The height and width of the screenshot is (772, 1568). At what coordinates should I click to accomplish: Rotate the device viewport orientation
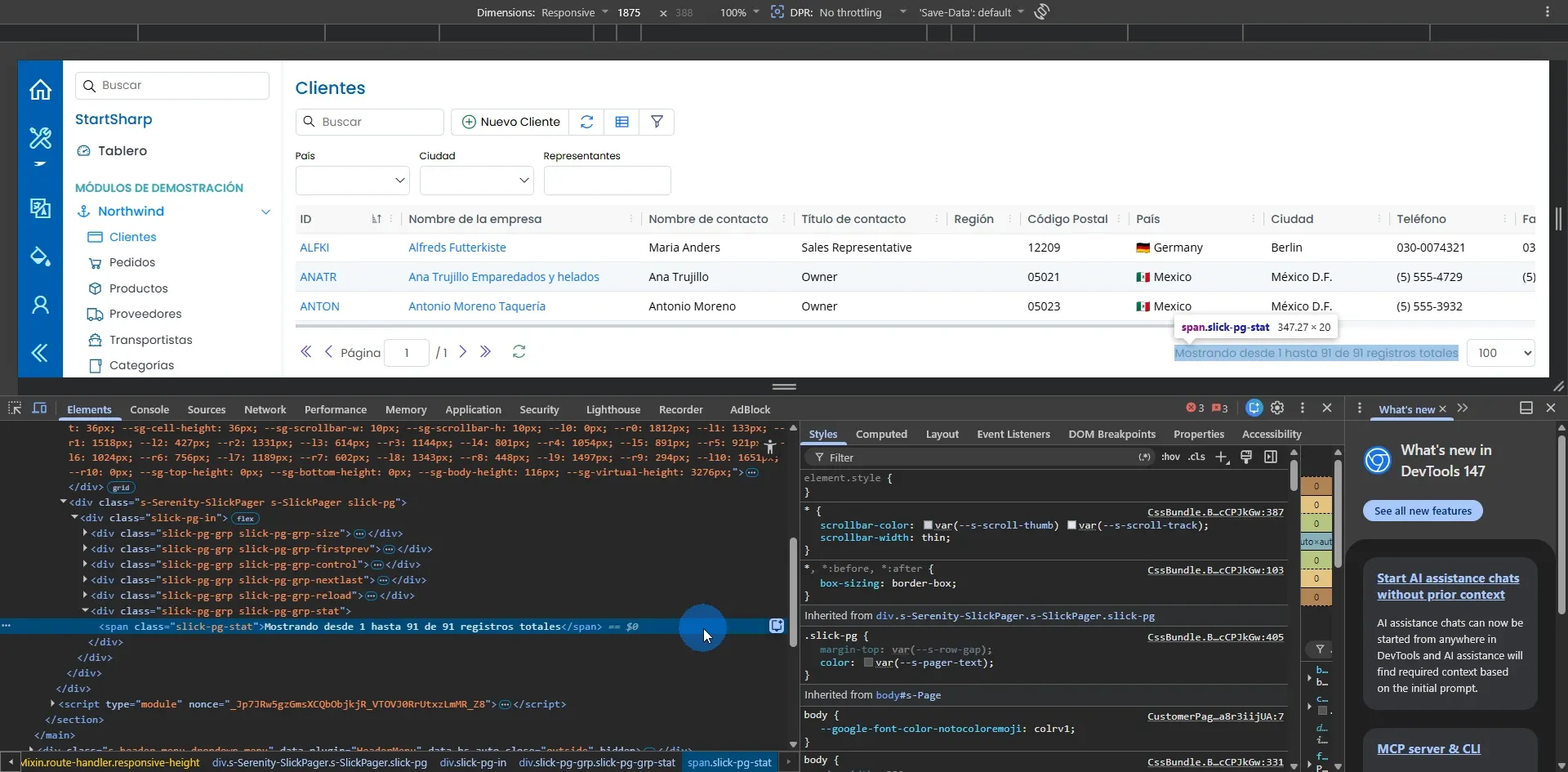[1042, 12]
